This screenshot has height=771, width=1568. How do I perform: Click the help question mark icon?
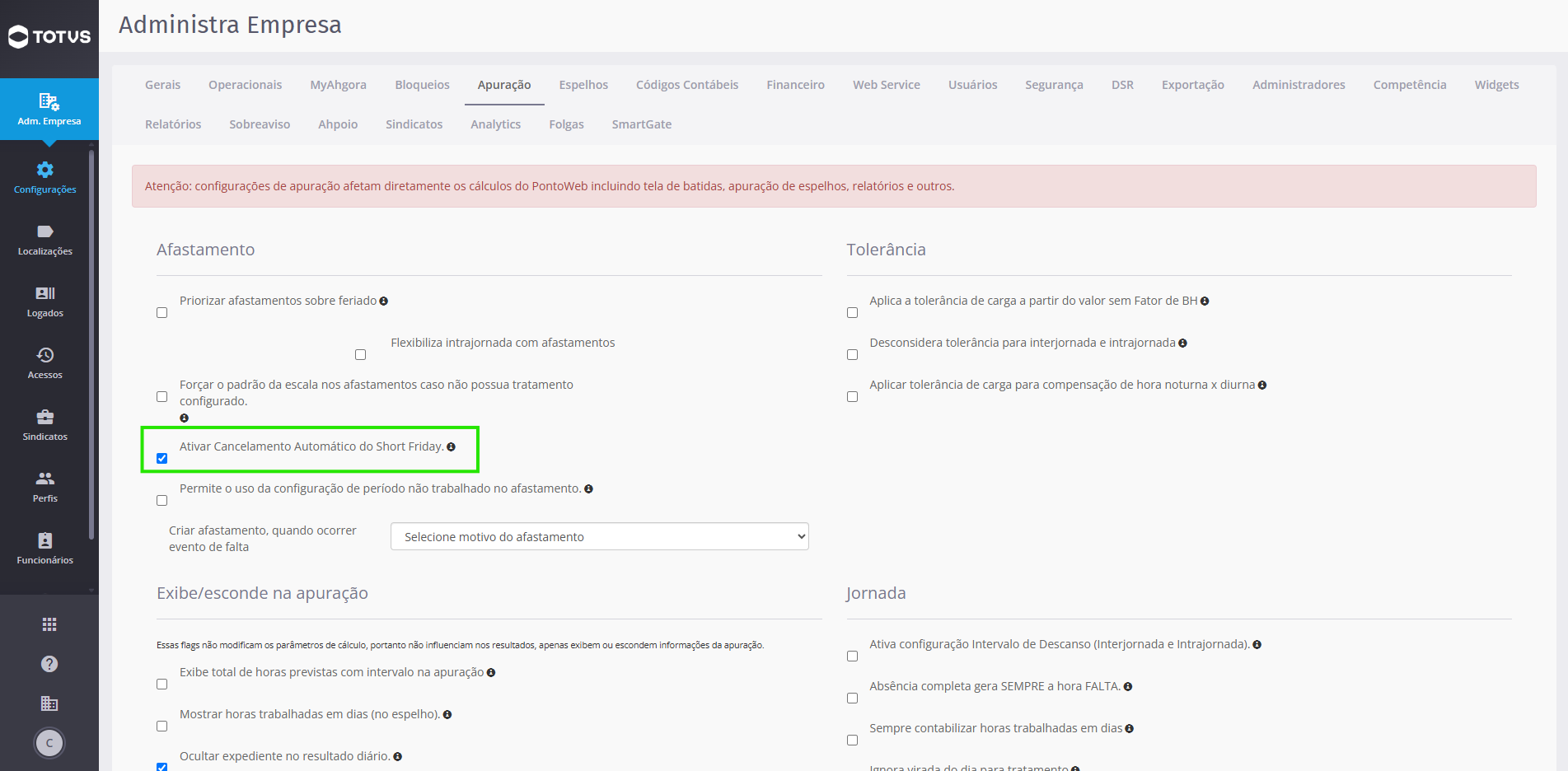point(49,664)
